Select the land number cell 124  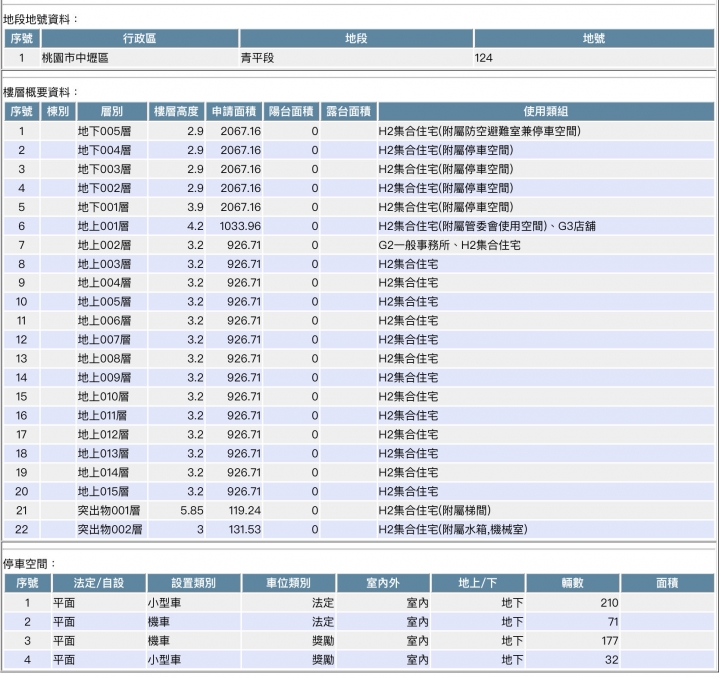(484, 58)
